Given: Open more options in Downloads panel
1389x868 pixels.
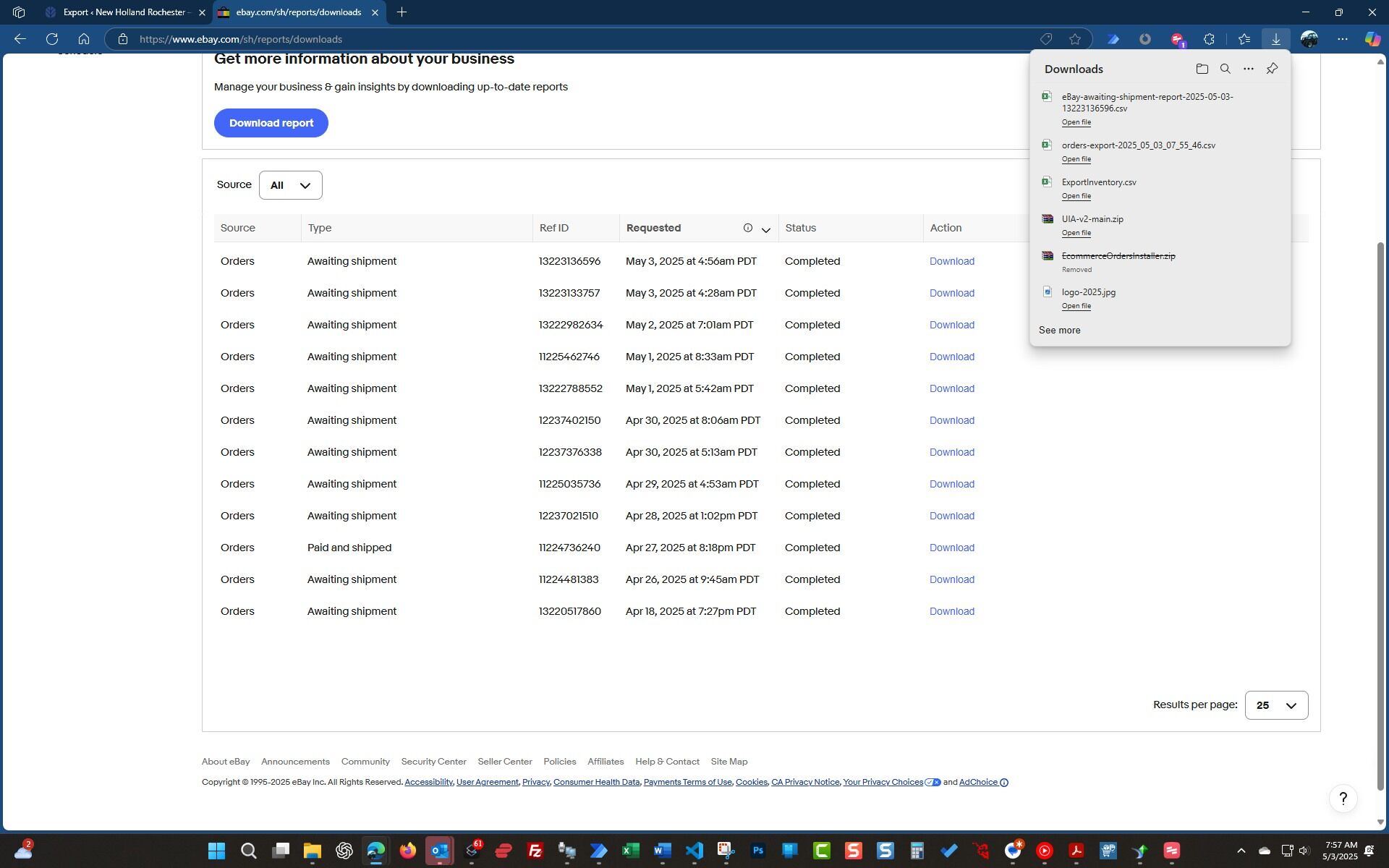Looking at the screenshot, I should tap(1248, 69).
